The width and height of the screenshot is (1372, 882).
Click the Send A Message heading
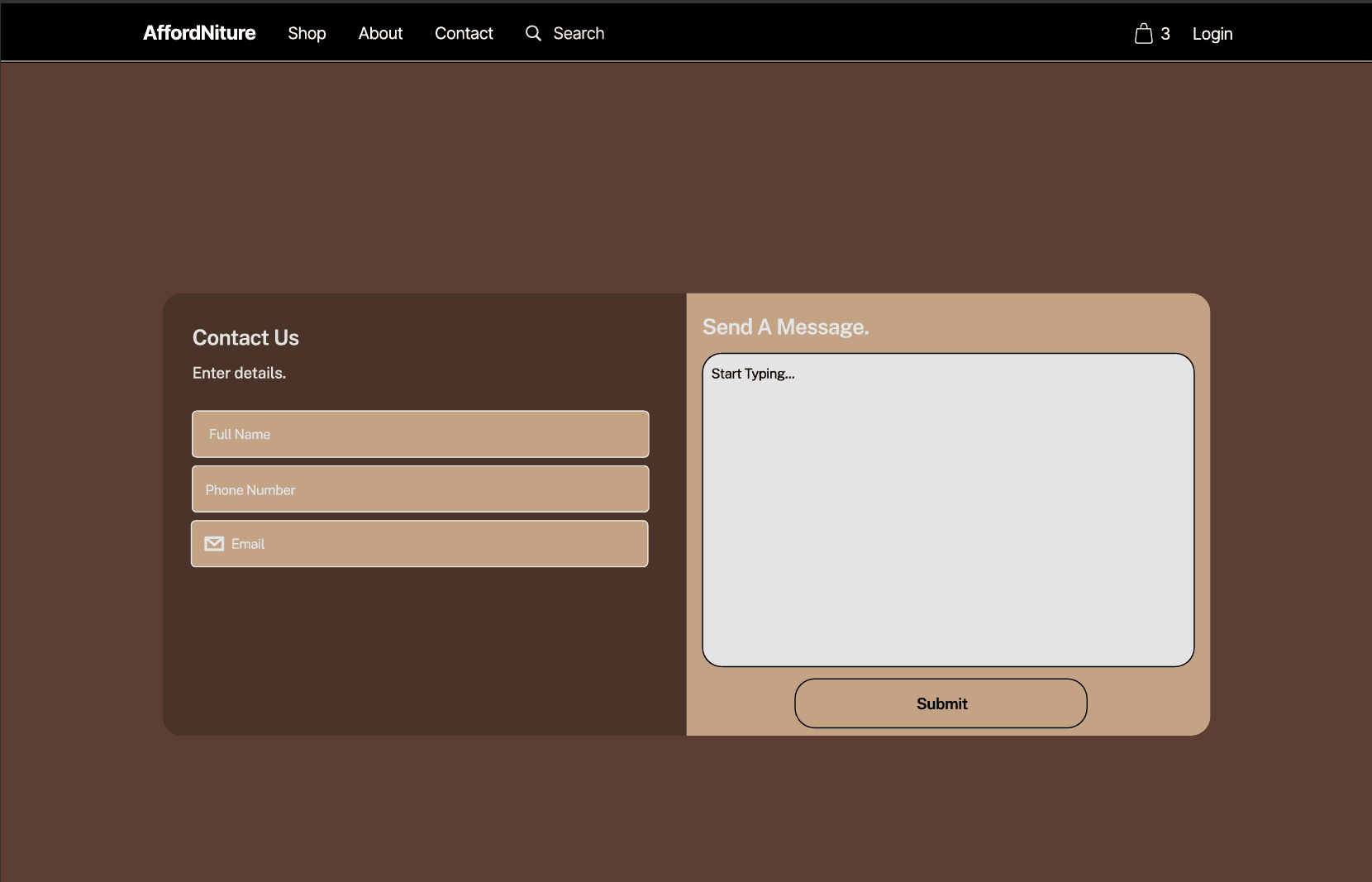785,327
